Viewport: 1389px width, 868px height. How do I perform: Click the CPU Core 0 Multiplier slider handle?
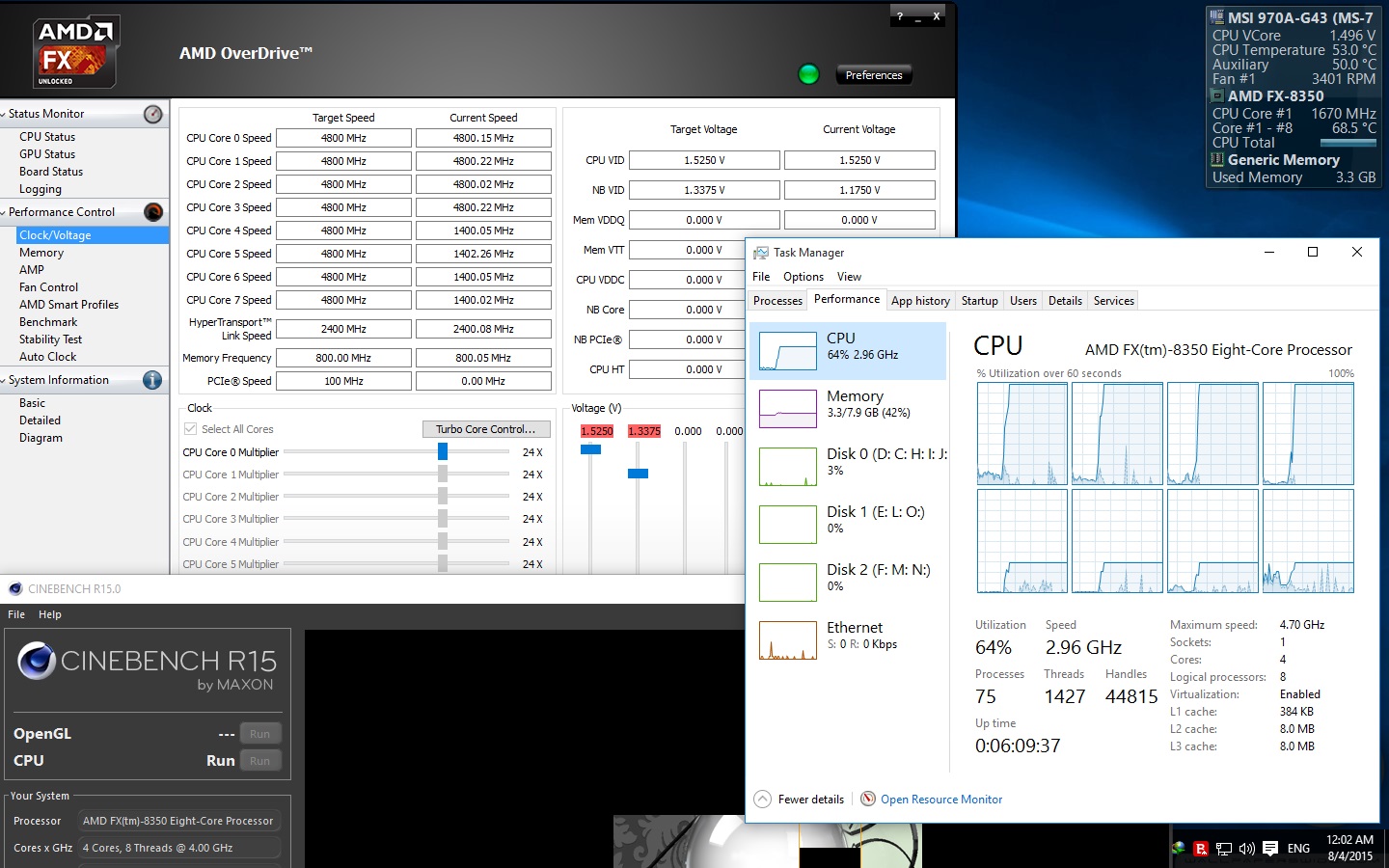pyautogui.click(x=443, y=451)
